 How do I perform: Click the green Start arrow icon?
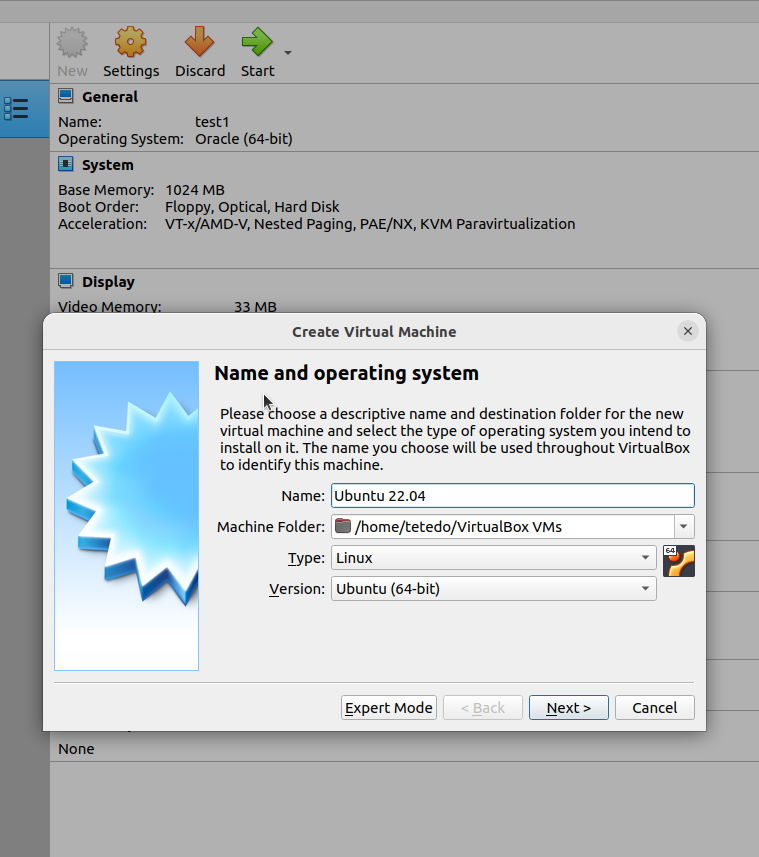pos(257,43)
